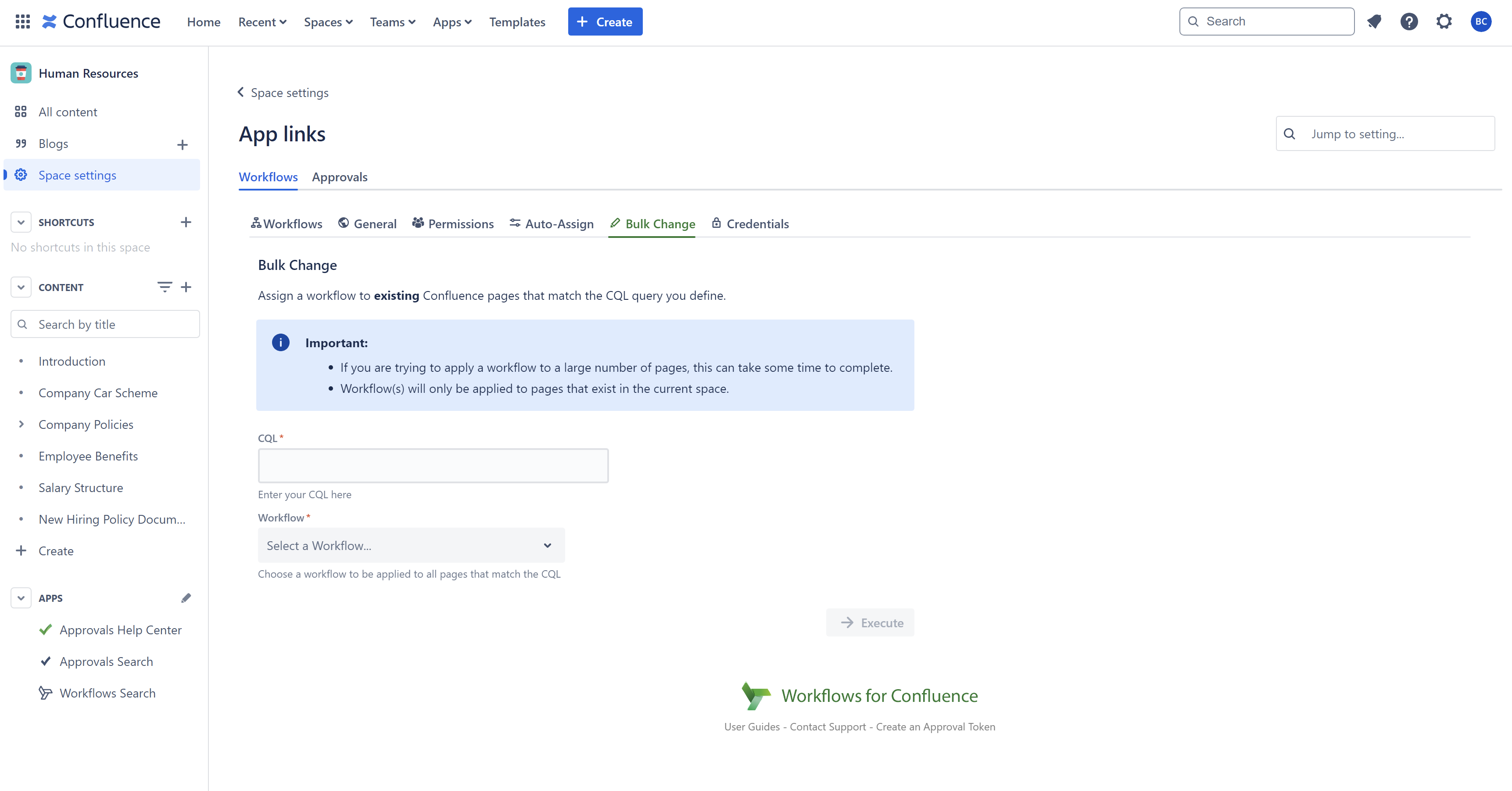The width and height of the screenshot is (1512, 791).
Task: Add a shortcut with the plus icon
Action: [186, 222]
